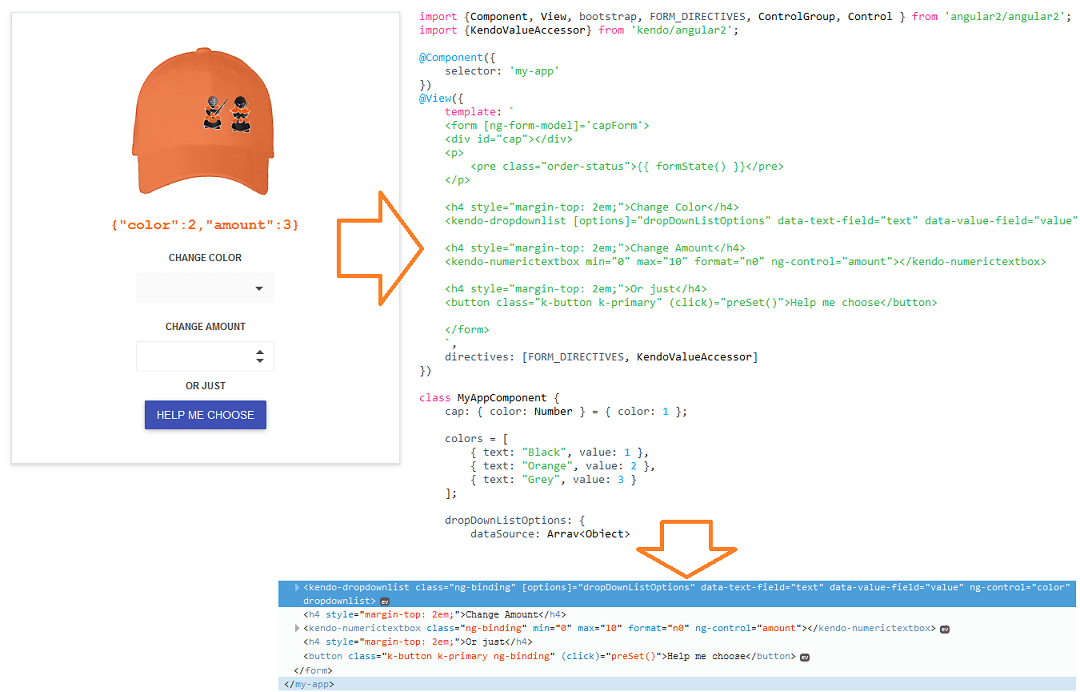Click the KendoValueAccessor import line
Image resolution: width=1080 pixels, height=692 pixels.
(x=579, y=30)
